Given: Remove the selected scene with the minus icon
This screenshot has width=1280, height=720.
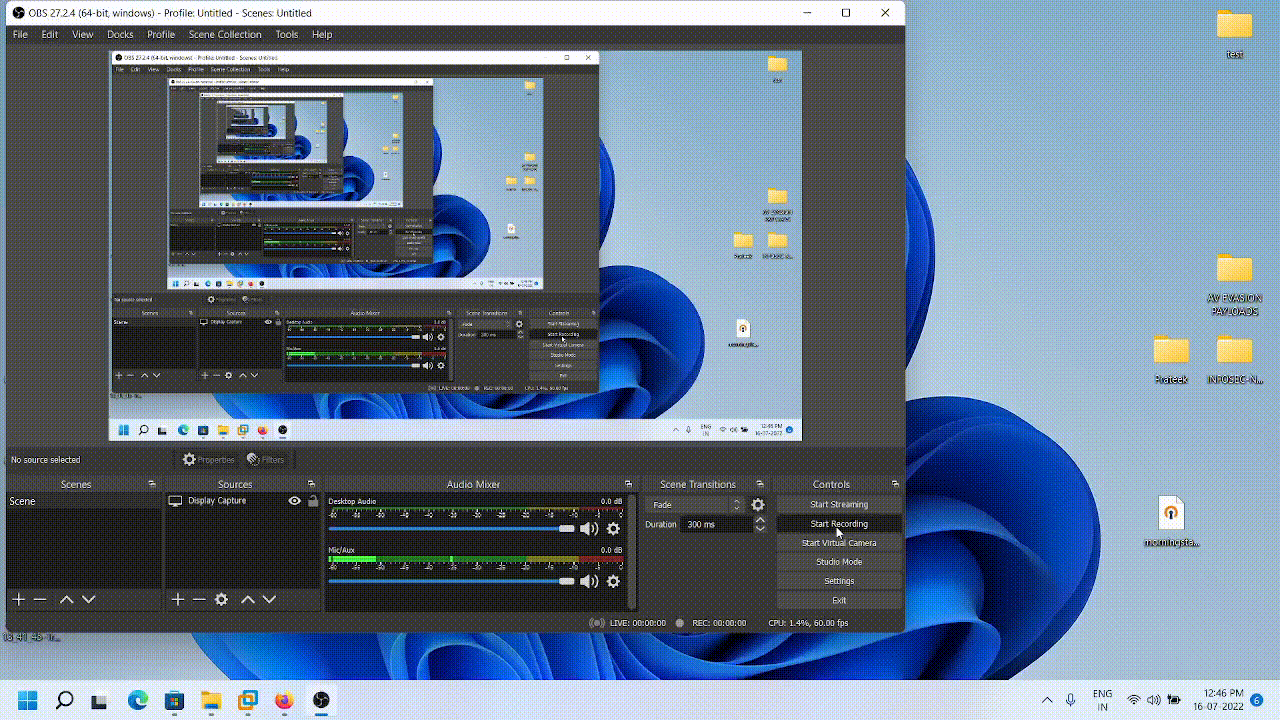Looking at the screenshot, I should [x=40, y=599].
